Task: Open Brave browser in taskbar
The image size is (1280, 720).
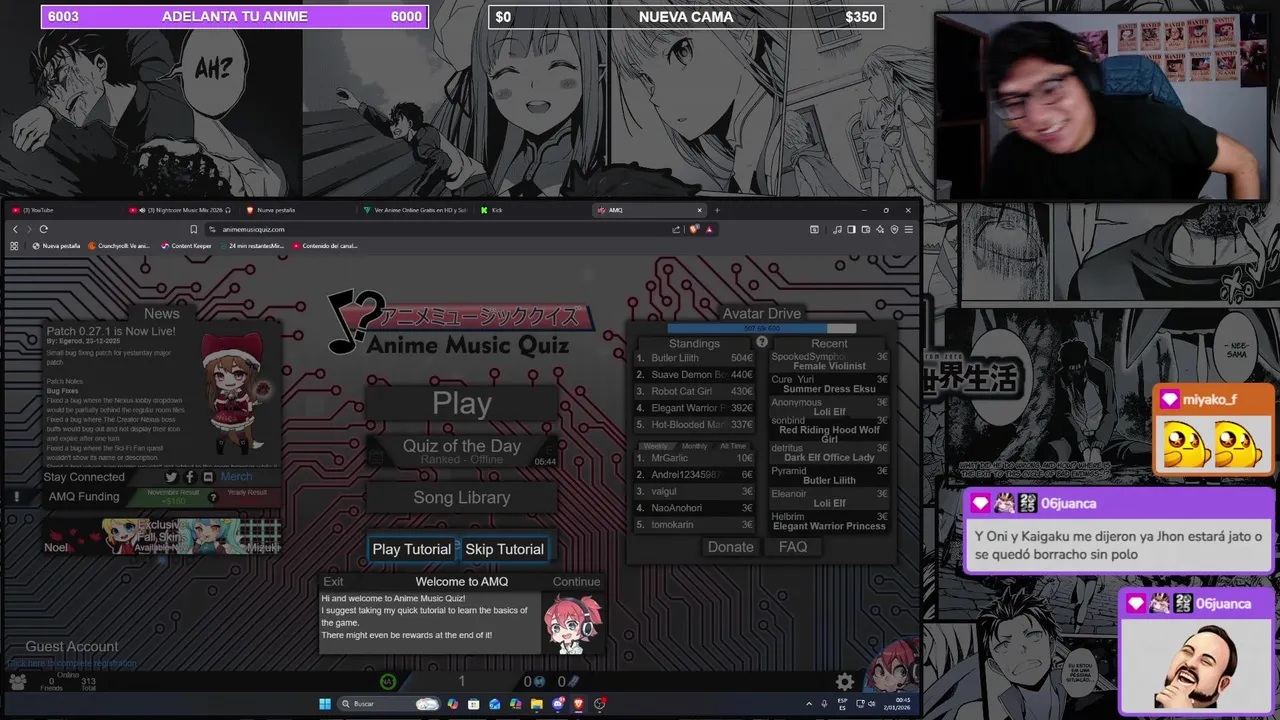Action: [x=578, y=704]
